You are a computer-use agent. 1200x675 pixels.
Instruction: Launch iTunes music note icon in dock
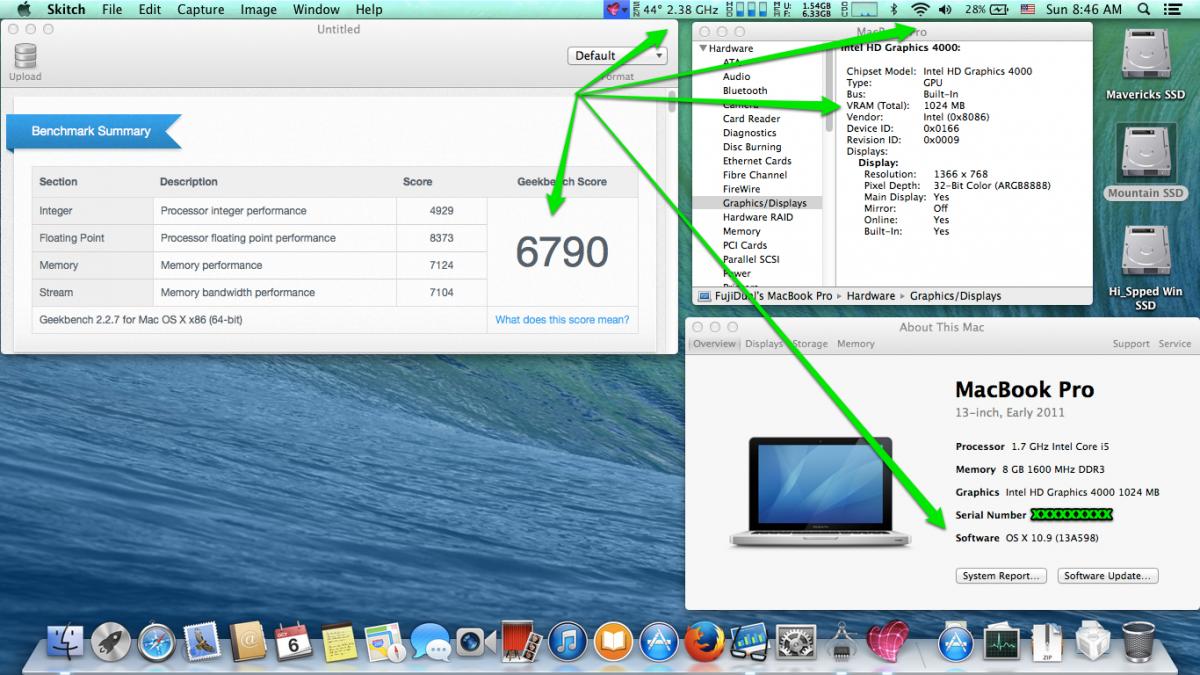tap(567, 641)
